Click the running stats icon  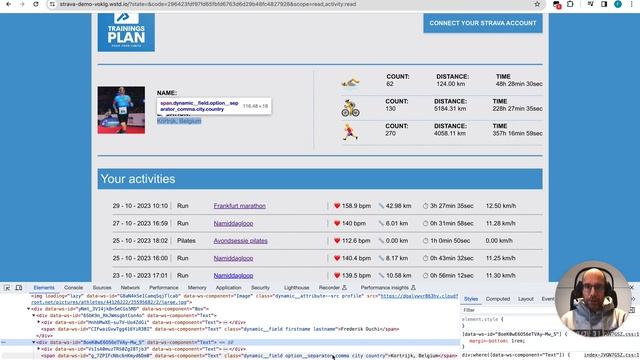pos(350,133)
